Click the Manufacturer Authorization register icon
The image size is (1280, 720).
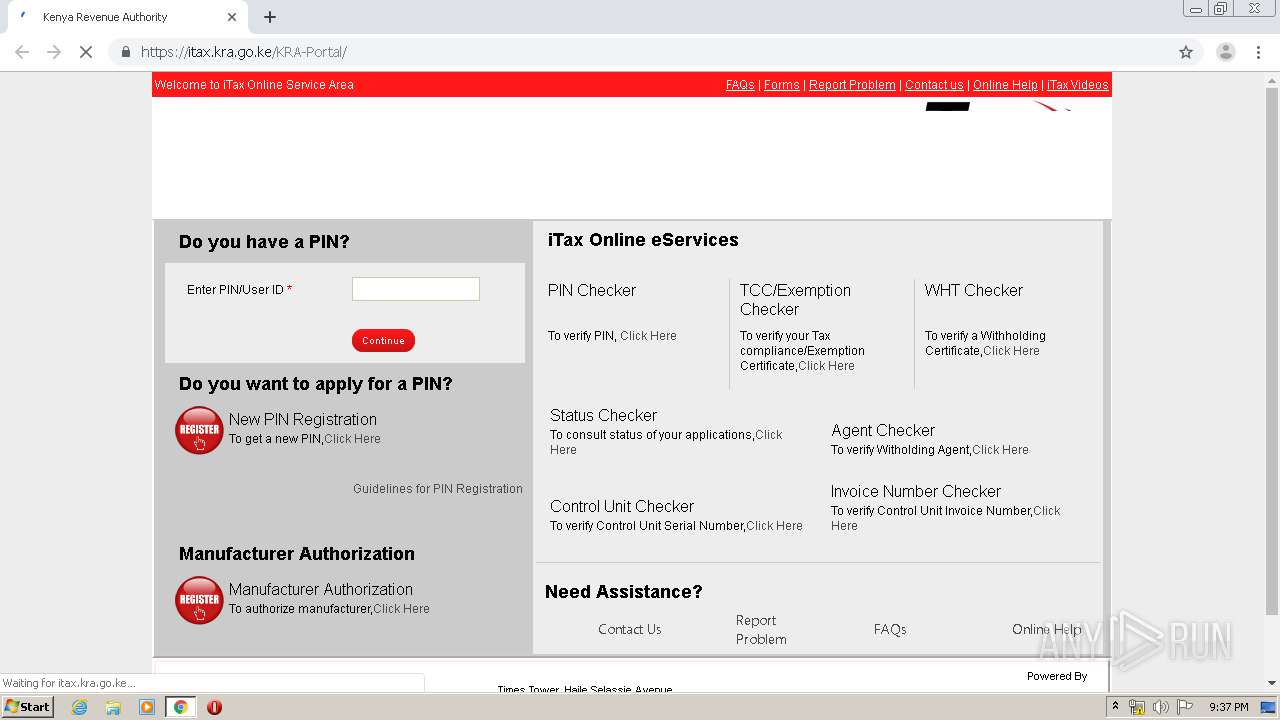point(199,600)
